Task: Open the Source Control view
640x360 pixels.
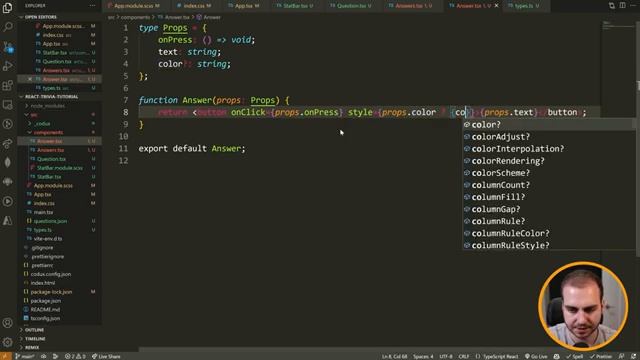Action: tap(7, 47)
